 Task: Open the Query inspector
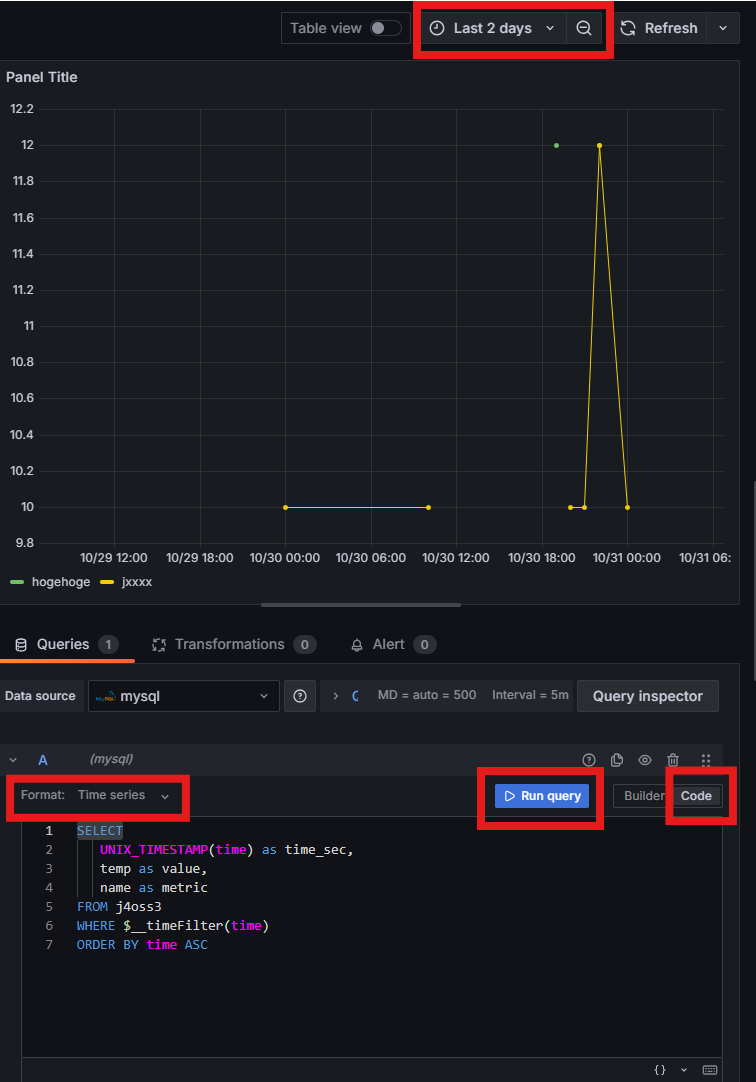(x=647, y=696)
